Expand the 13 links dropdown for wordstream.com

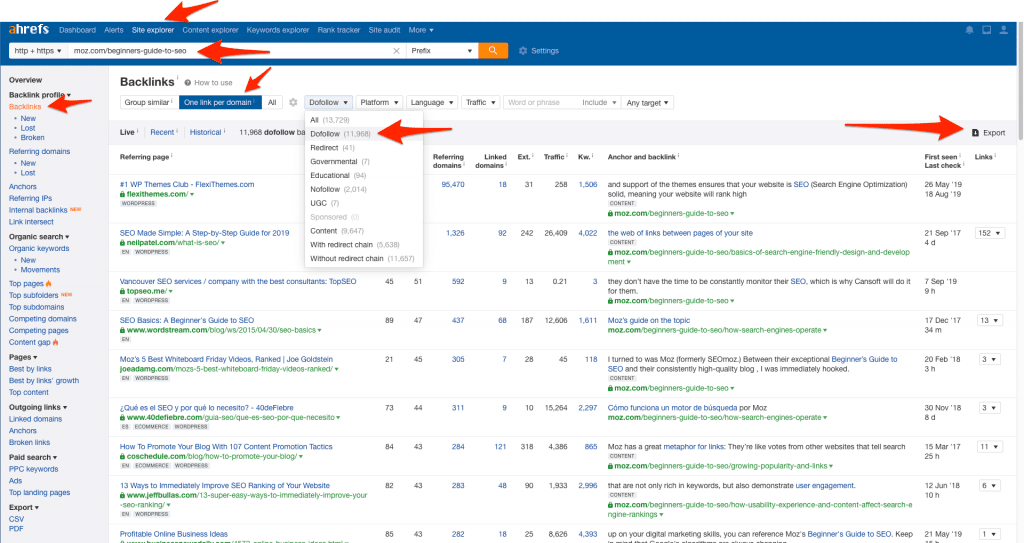click(989, 320)
